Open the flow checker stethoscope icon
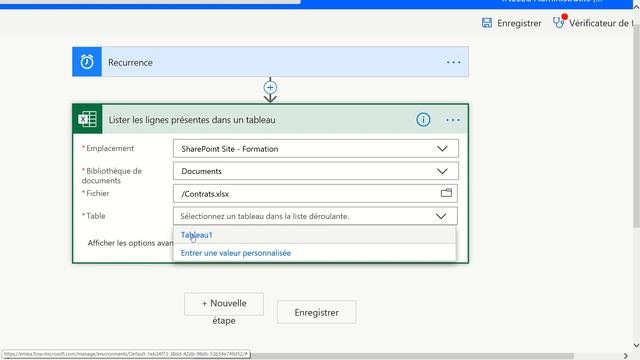640x360 pixels. [559, 22]
